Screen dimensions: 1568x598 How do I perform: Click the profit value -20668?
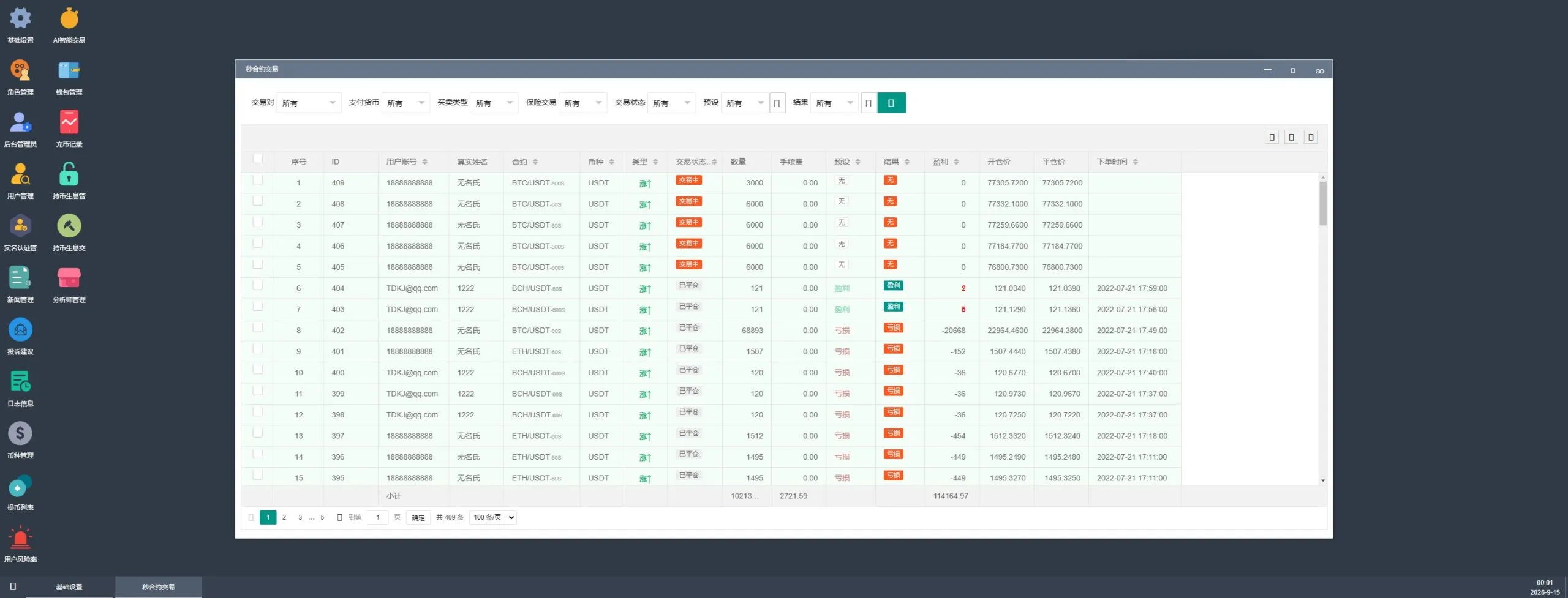954,331
